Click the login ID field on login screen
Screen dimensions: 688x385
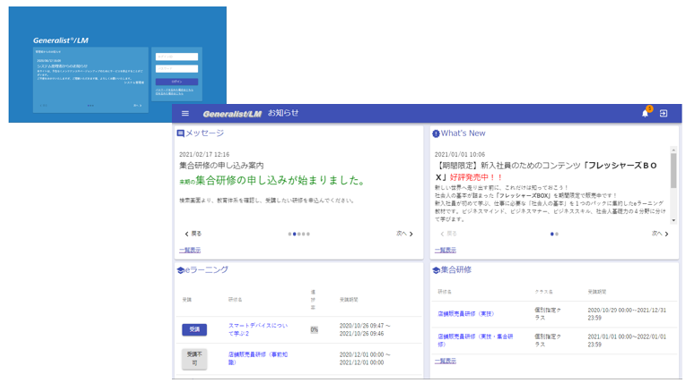click(177, 57)
